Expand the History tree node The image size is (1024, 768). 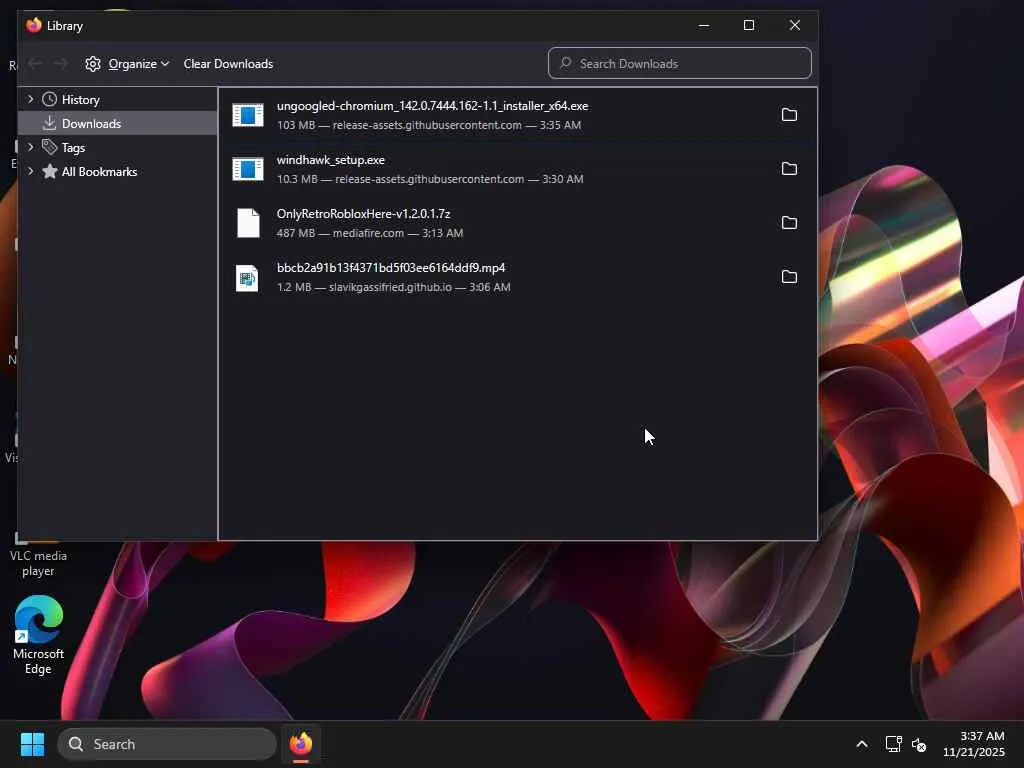[30, 99]
